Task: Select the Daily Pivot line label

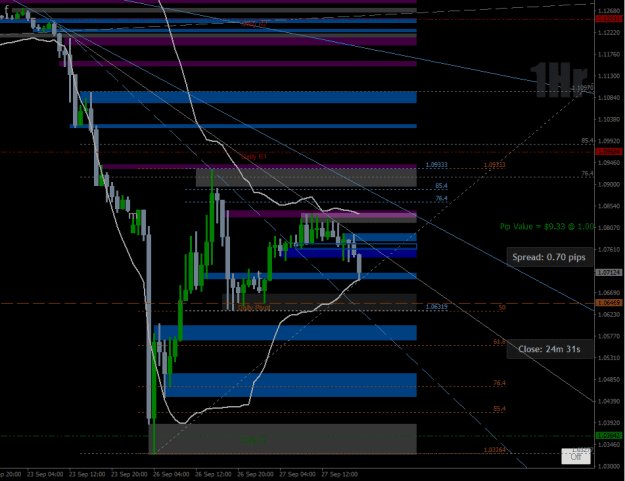Action: click(254, 308)
